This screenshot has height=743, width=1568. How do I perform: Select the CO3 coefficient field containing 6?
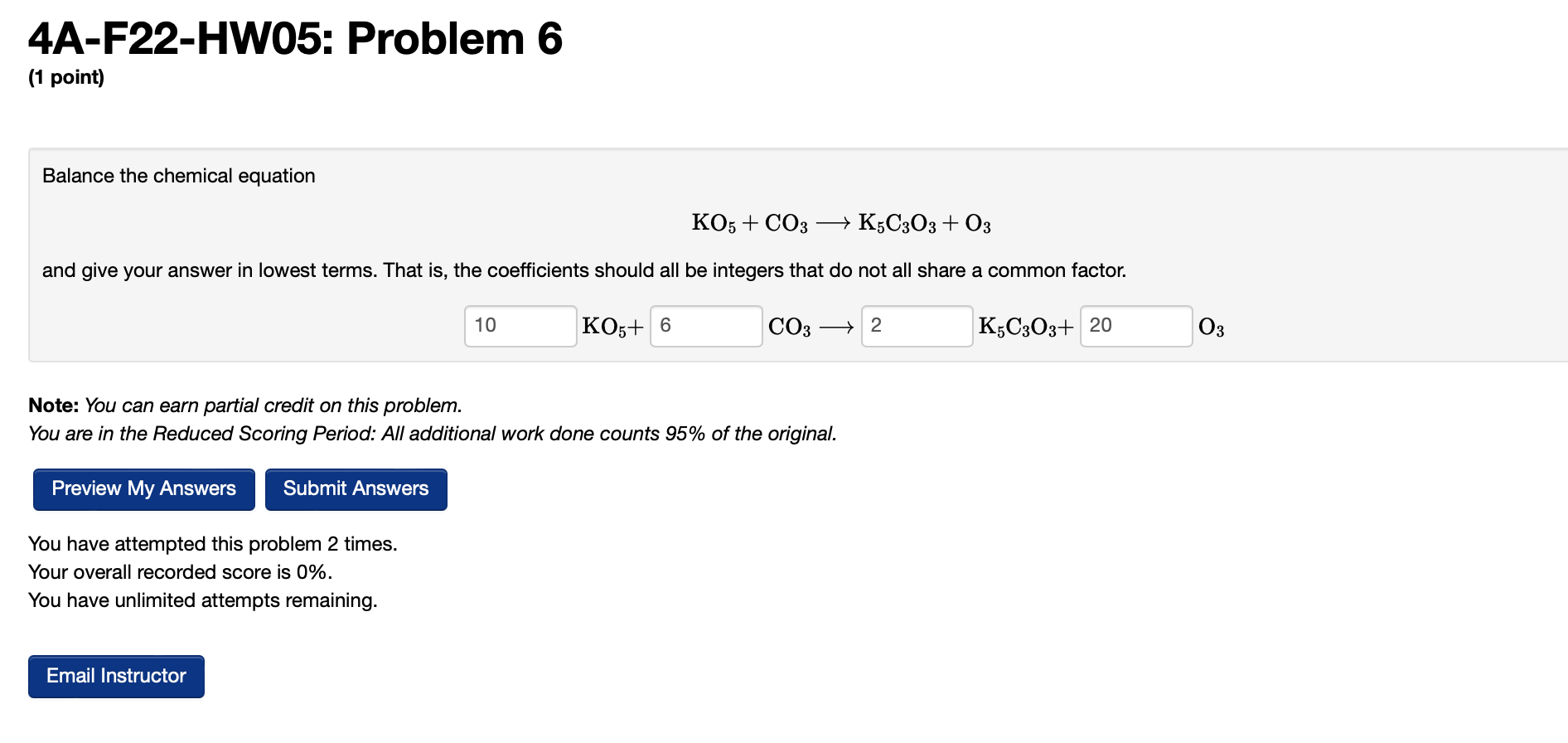tap(705, 326)
